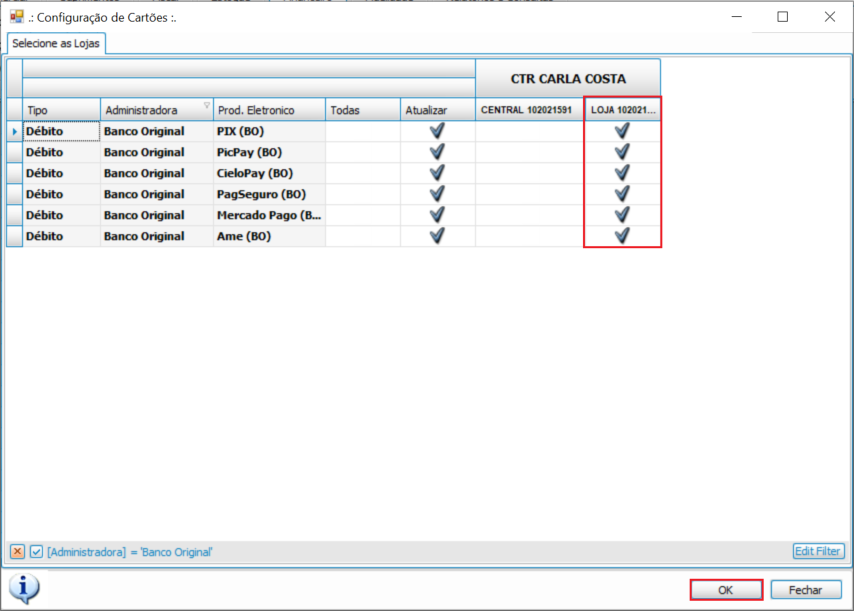Viewport: 854px width, 611px height.
Task: Check CENTRAL cell for Ame (BO) row
Action: click(529, 236)
